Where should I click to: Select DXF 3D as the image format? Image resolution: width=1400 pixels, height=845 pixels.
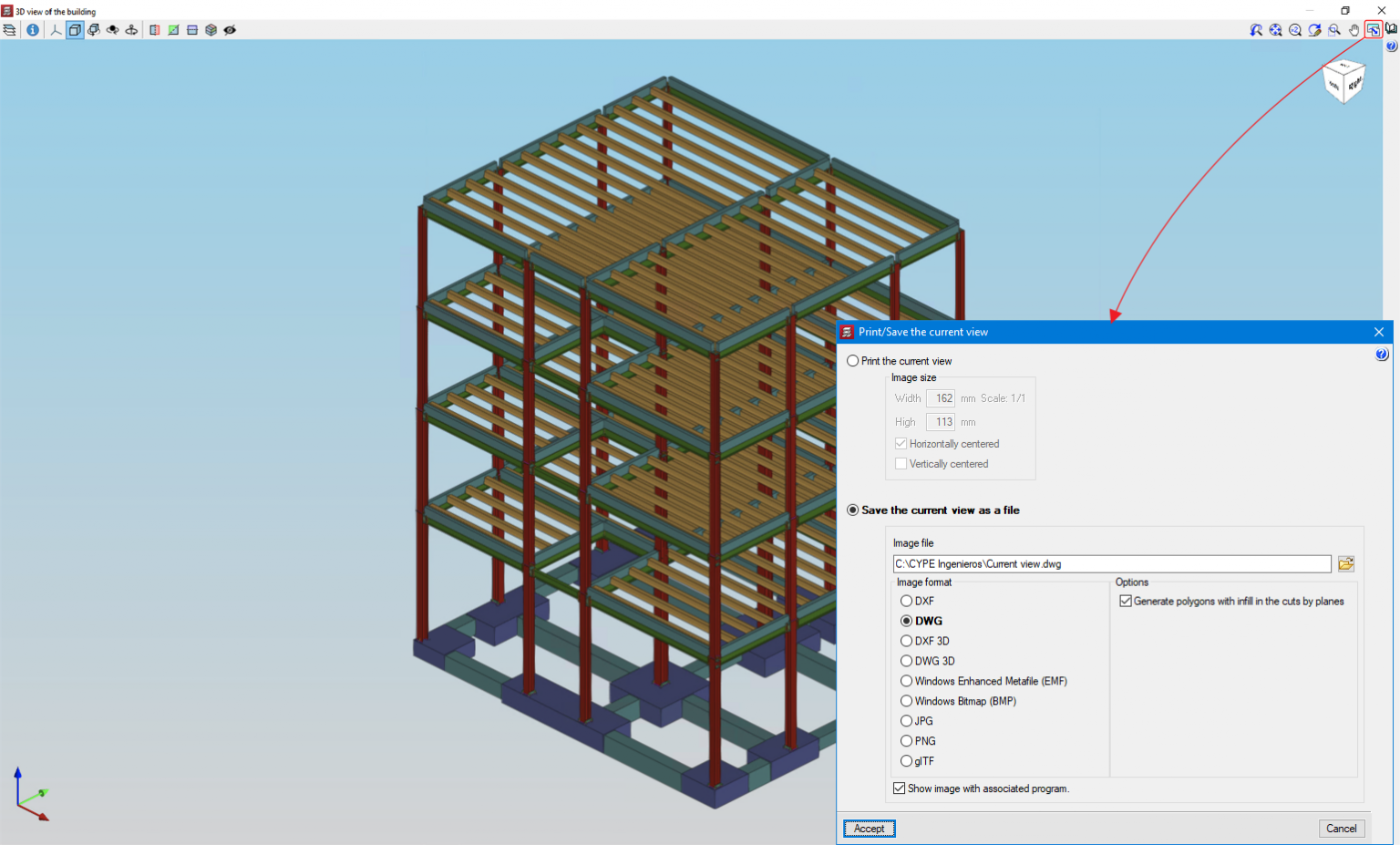906,641
